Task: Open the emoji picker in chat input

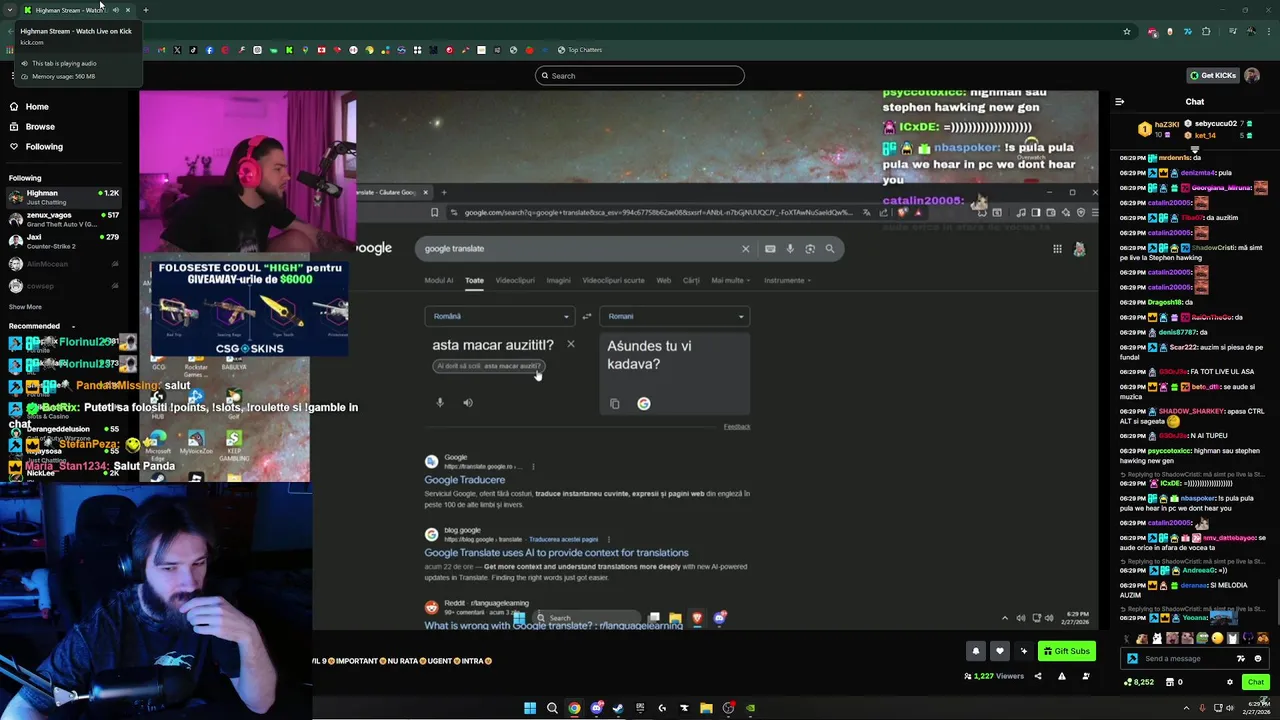Action: (x=1258, y=658)
